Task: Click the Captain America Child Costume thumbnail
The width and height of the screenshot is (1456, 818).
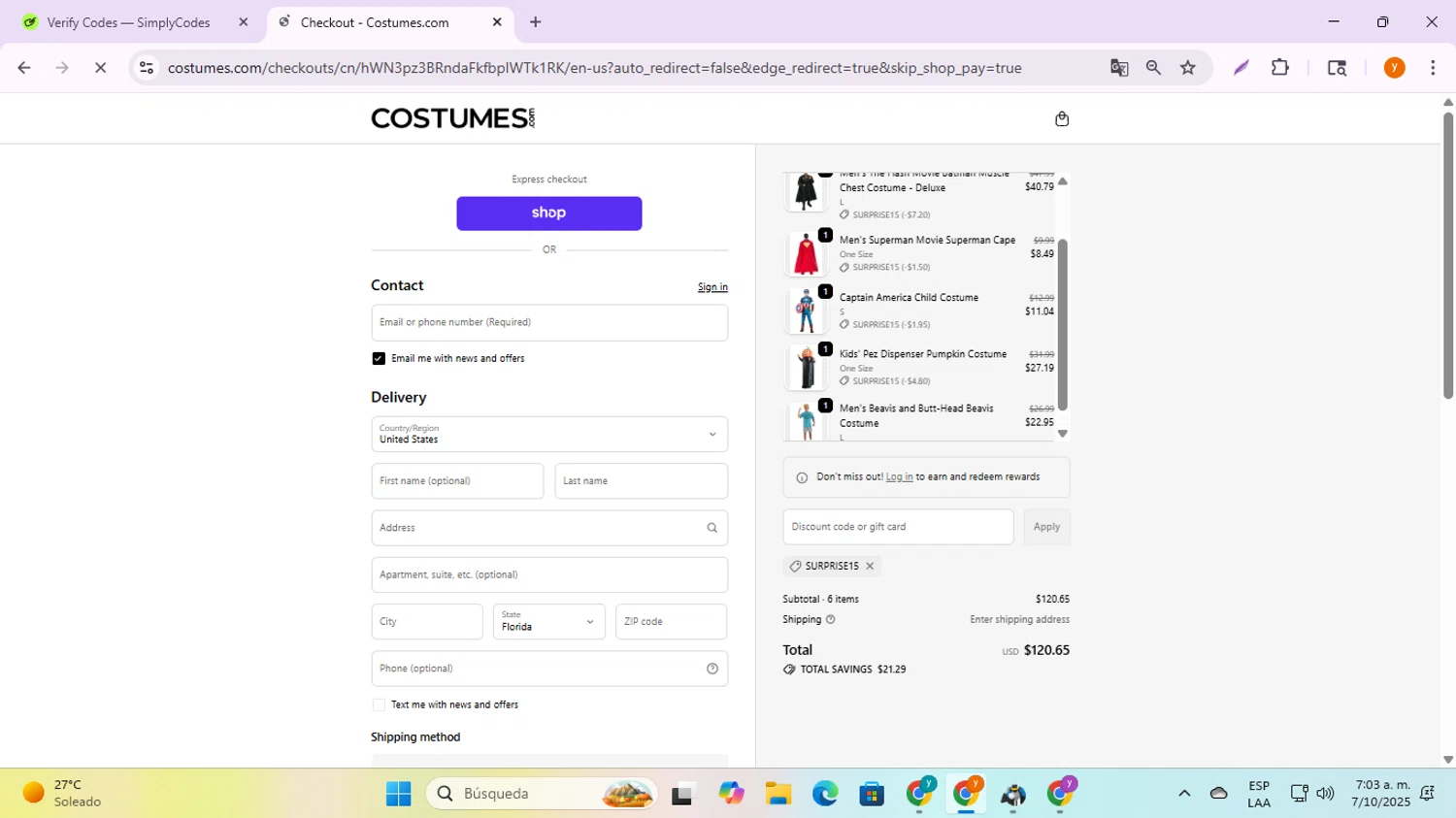Action: click(x=806, y=311)
